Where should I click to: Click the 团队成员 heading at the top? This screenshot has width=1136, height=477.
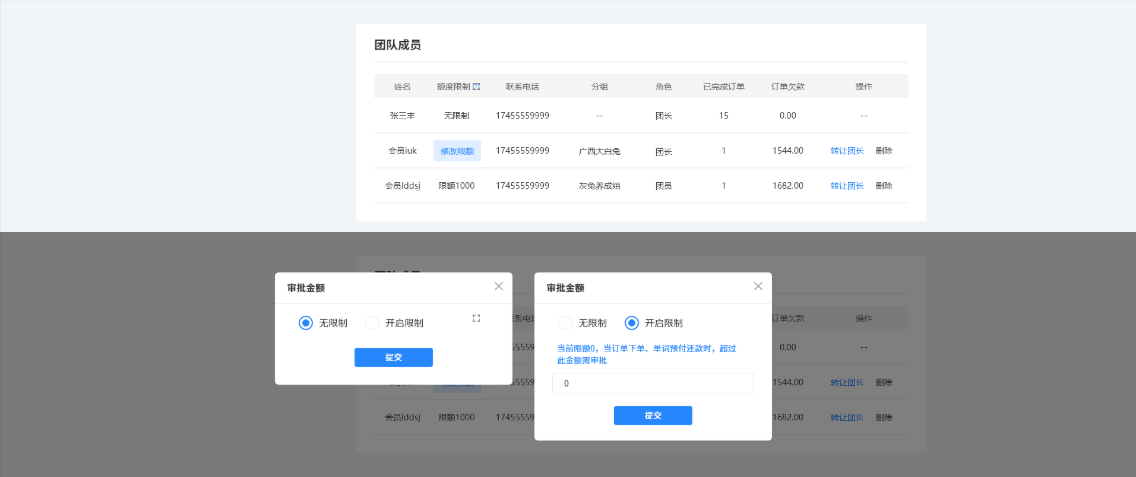click(x=397, y=45)
